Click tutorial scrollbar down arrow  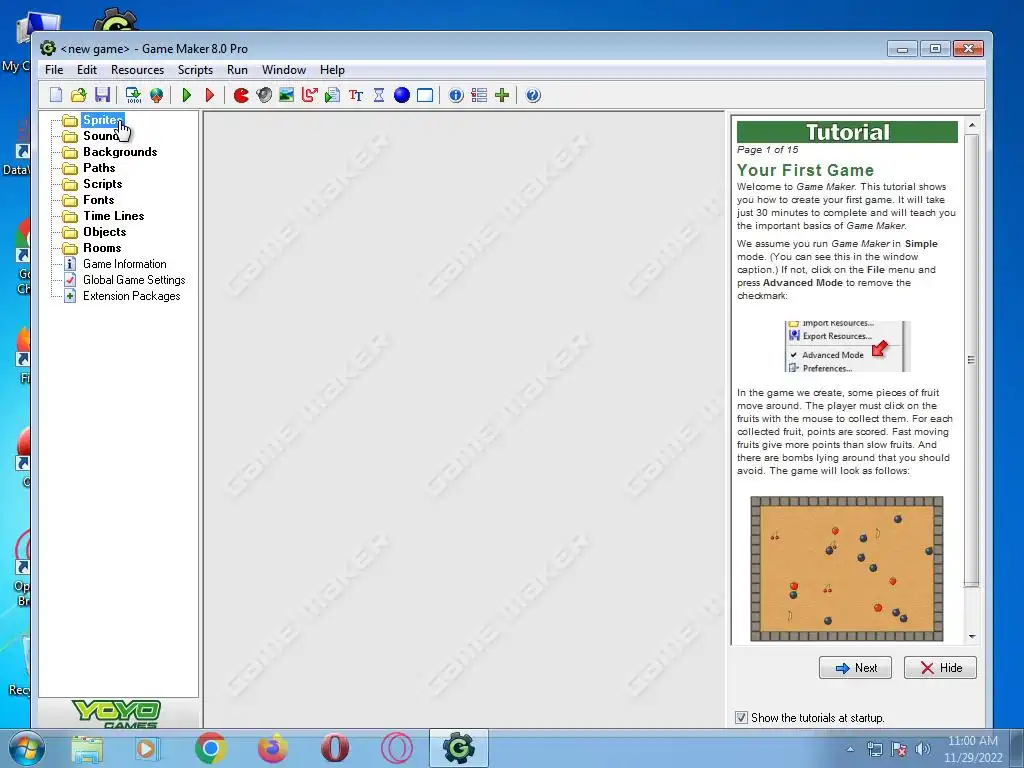972,637
